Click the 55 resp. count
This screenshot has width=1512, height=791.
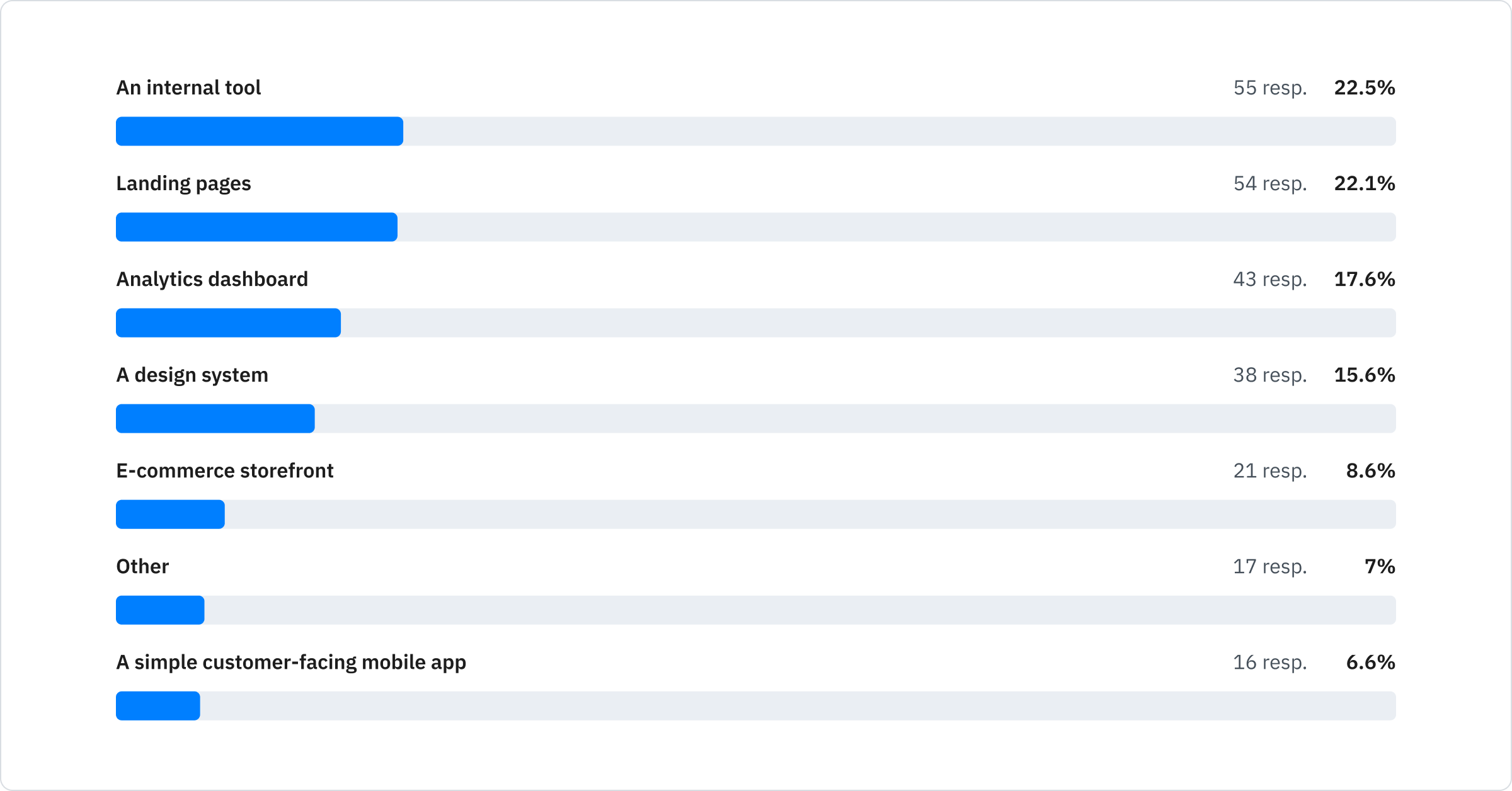coord(1269,88)
